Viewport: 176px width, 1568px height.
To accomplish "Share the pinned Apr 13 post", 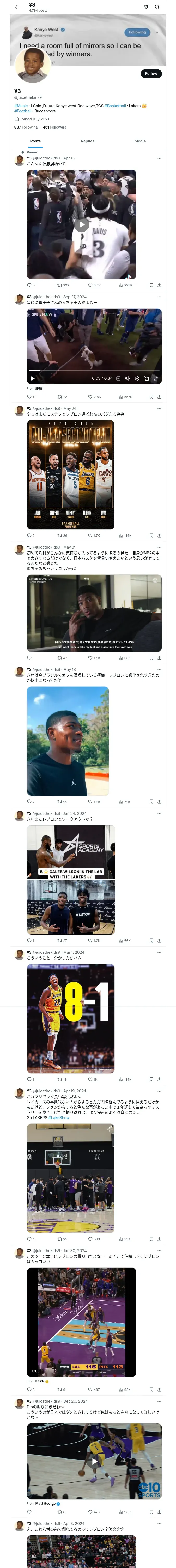I will 159,285.
